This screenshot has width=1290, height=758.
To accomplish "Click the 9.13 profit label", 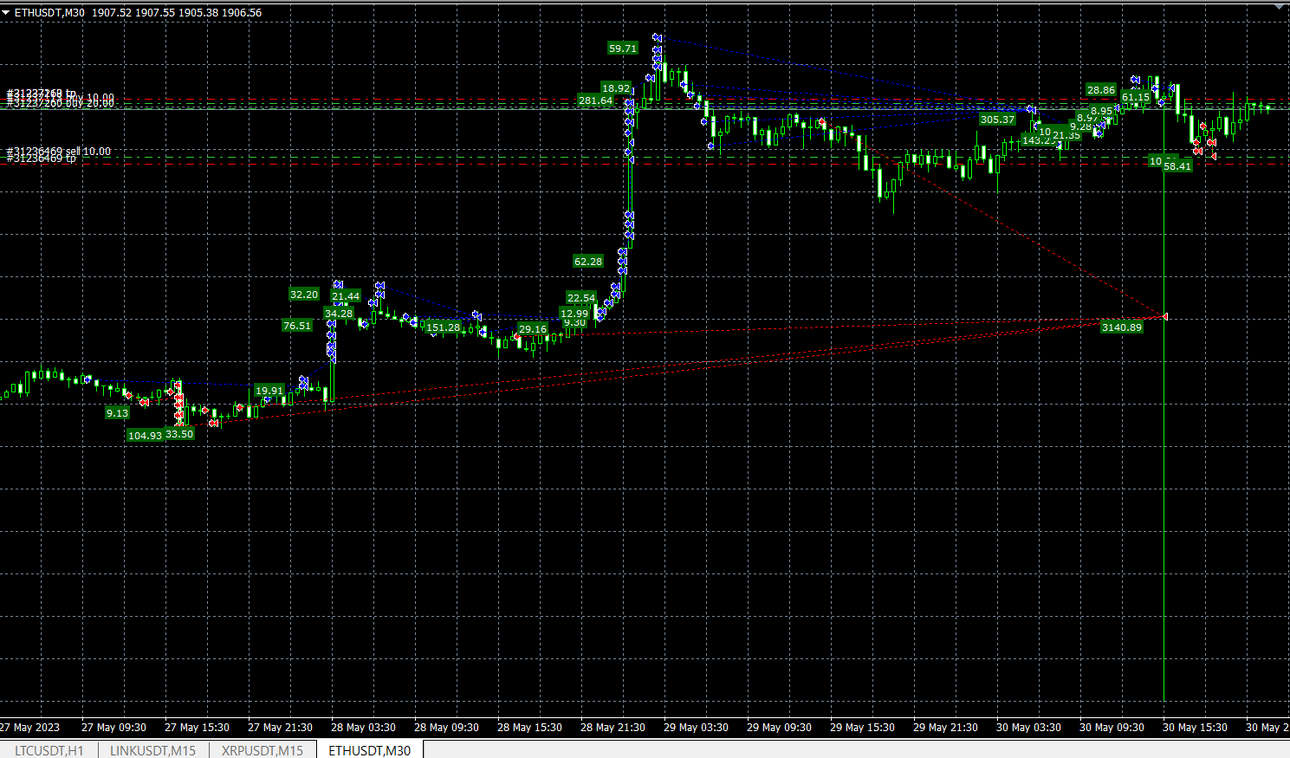I will pyautogui.click(x=117, y=413).
